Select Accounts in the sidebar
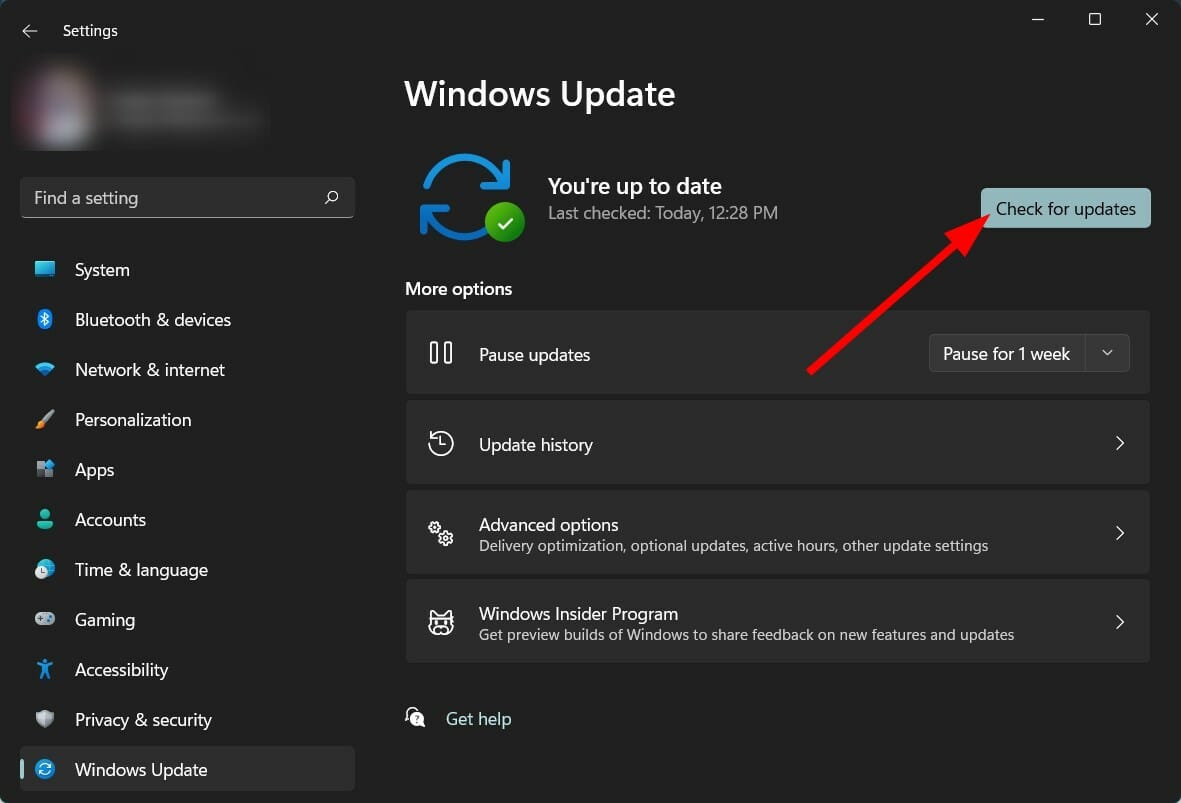 [110, 519]
